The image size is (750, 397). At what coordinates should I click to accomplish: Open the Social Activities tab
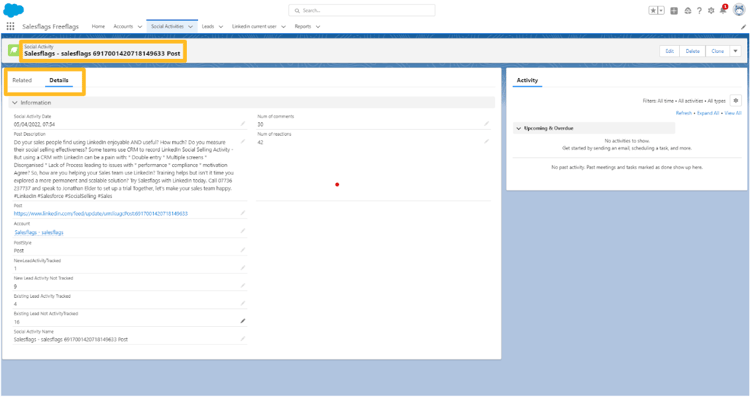coord(167,26)
